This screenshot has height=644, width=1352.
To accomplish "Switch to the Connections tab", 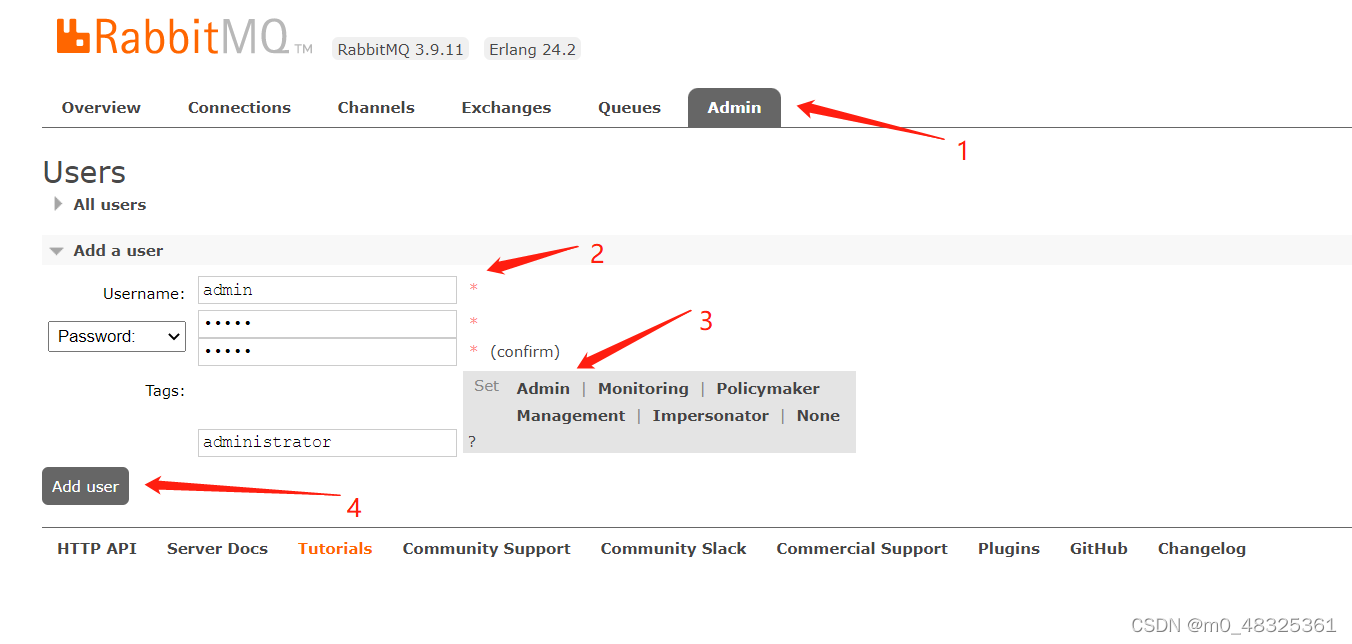I will (x=239, y=108).
